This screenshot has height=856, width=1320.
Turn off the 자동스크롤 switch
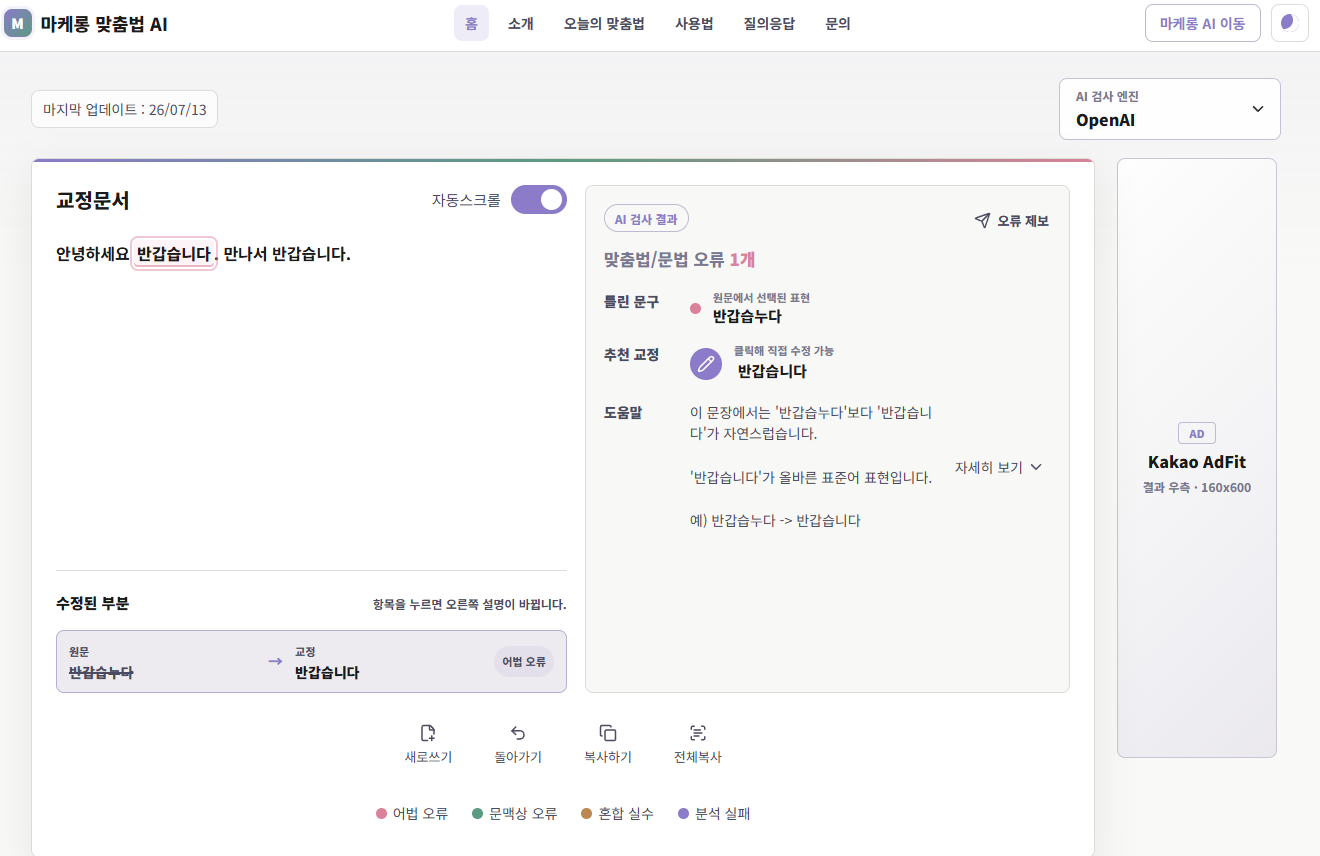(x=539, y=199)
